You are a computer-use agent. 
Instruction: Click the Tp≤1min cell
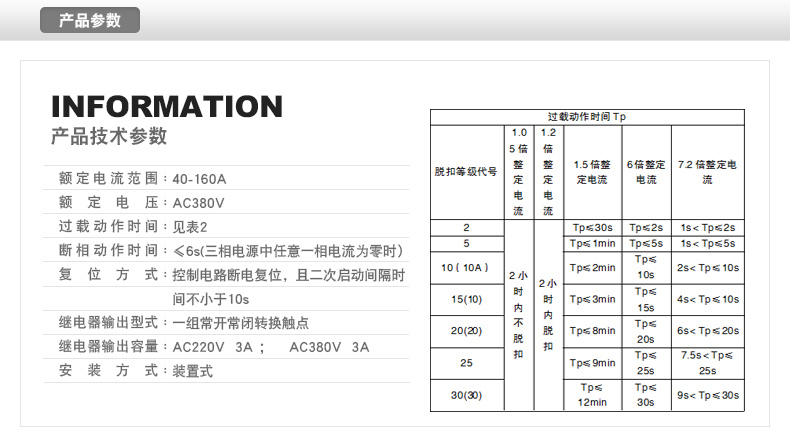click(592, 243)
